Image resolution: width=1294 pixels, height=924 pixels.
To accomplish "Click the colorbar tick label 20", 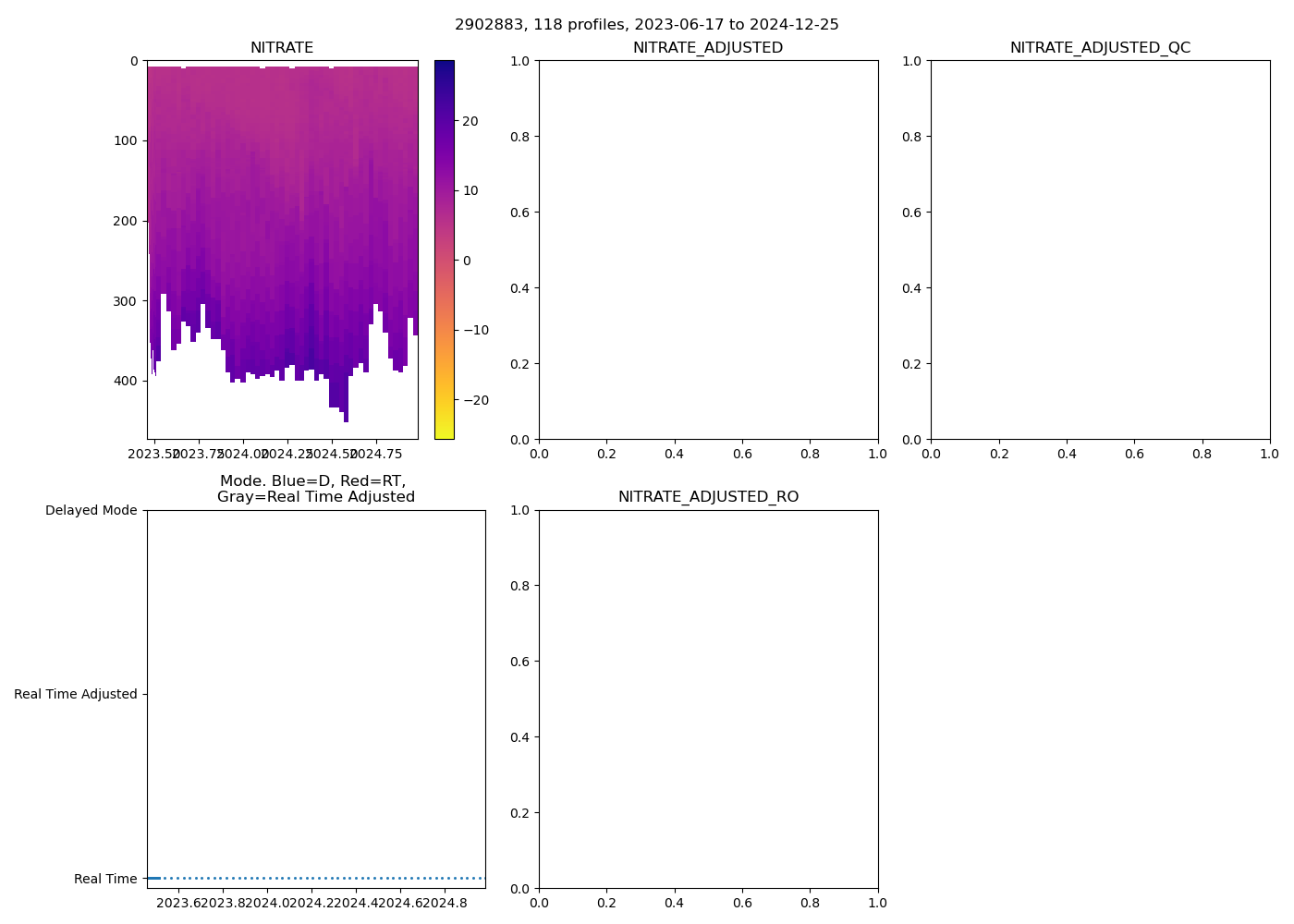I will [470, 121].
